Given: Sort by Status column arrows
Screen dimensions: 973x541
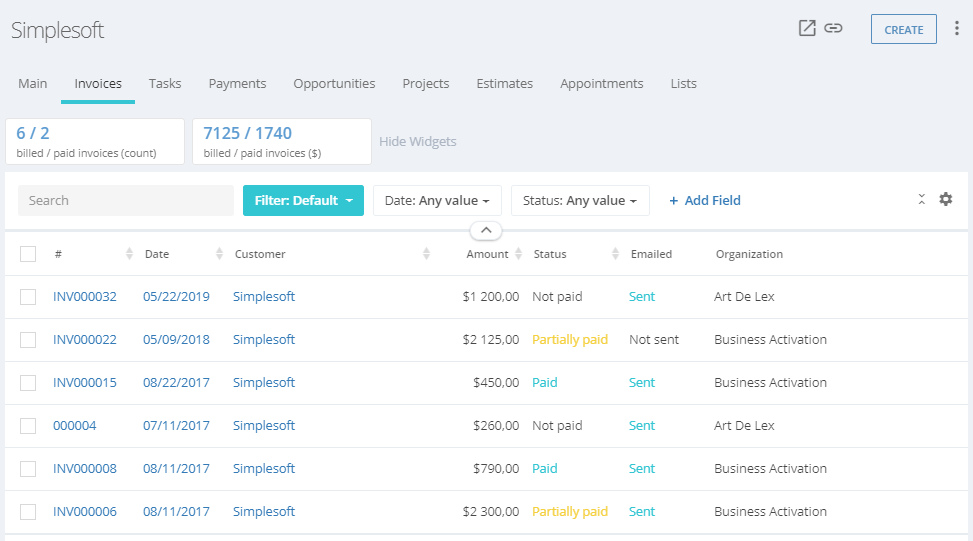Looking at the screenshot, I should pos(615,254).
